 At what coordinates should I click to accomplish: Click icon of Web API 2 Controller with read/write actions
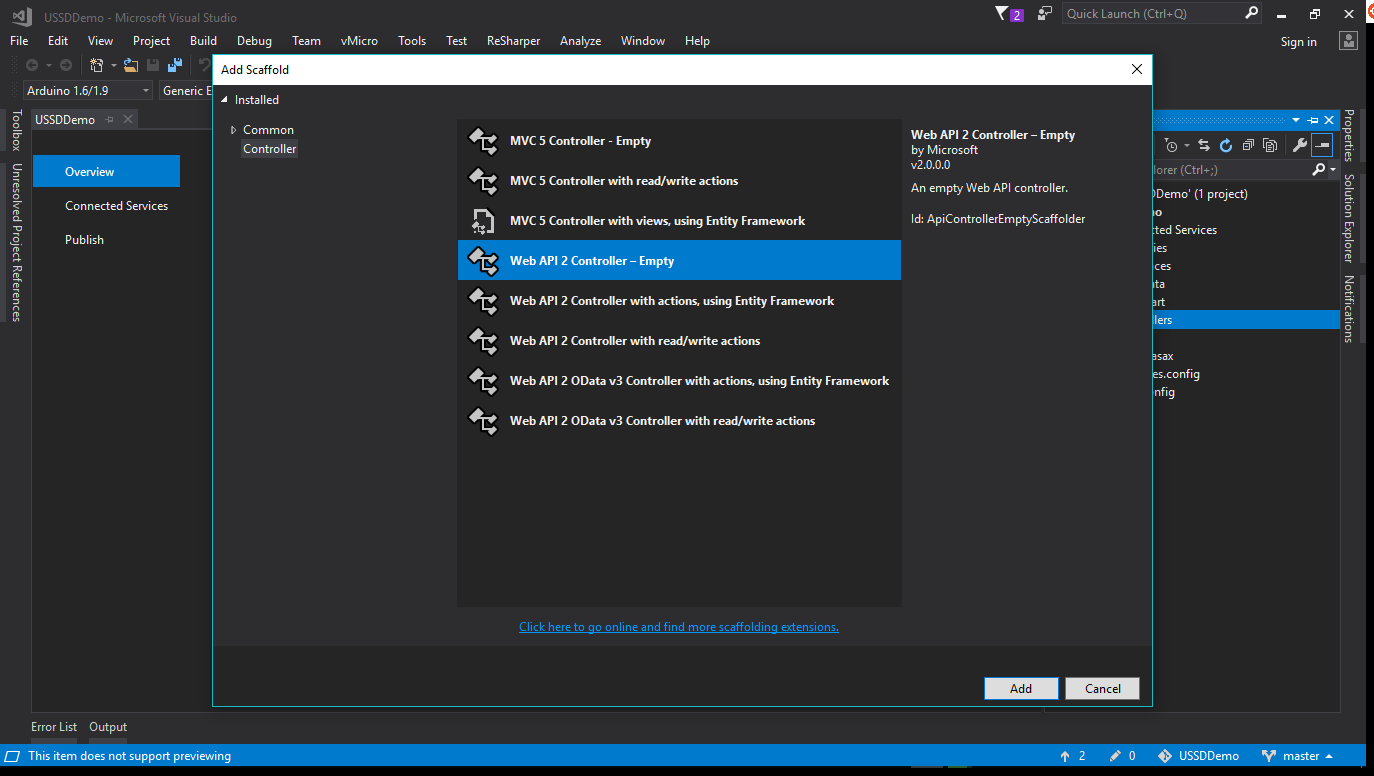click(x=483, y=341)
